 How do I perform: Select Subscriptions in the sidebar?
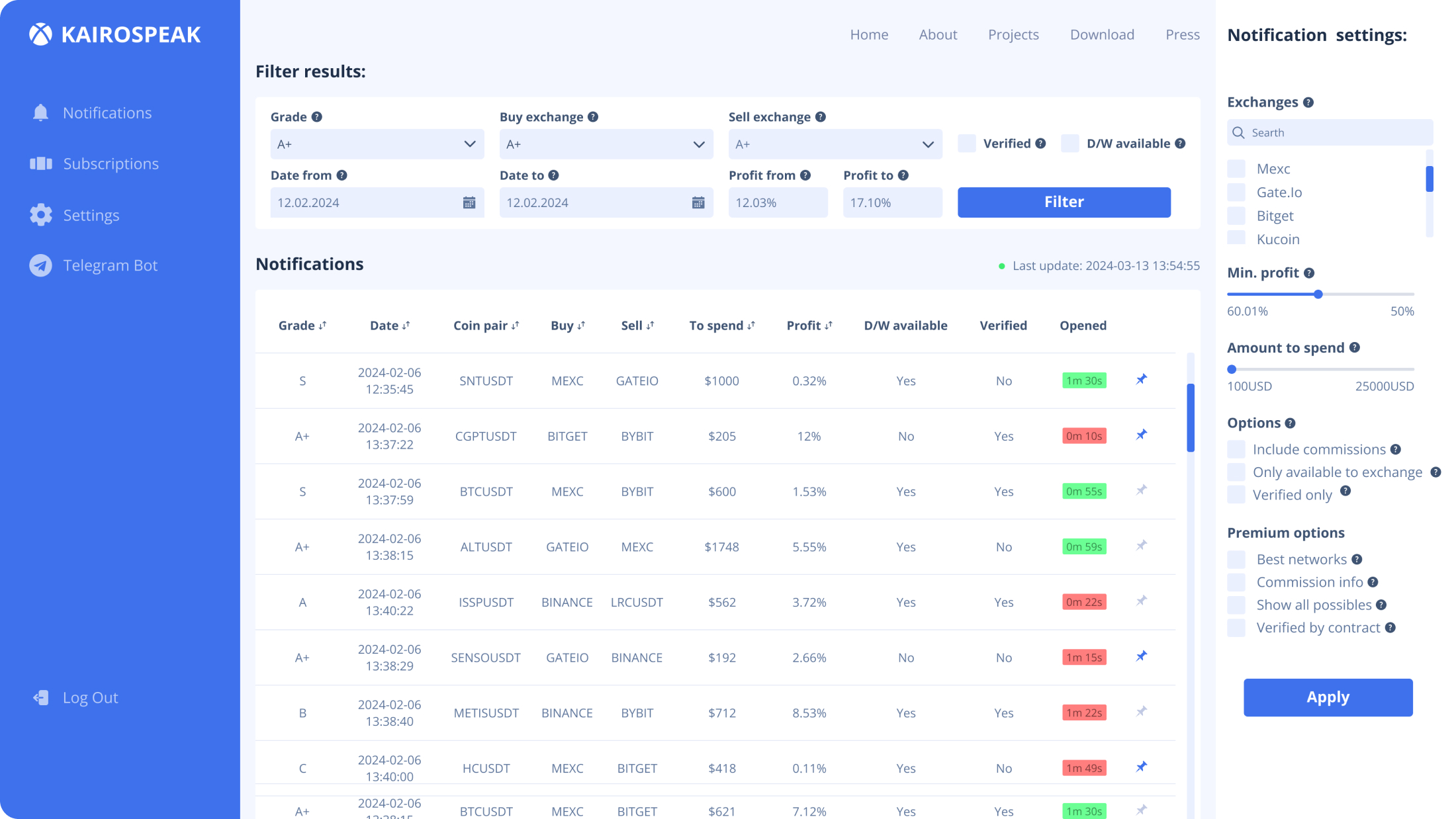click(111, 163)
